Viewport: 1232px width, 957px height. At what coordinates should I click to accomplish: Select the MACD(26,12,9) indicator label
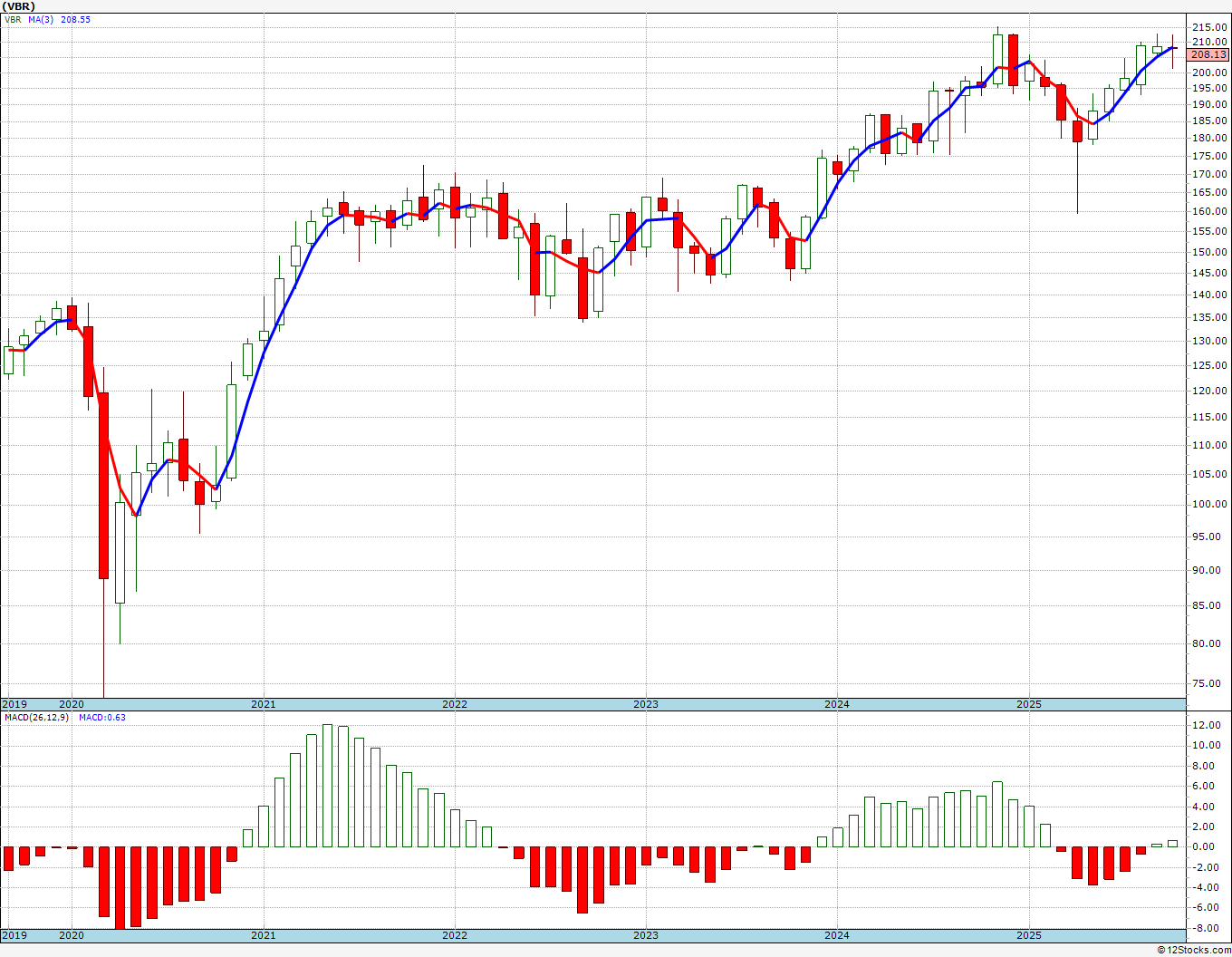point(36,718)
